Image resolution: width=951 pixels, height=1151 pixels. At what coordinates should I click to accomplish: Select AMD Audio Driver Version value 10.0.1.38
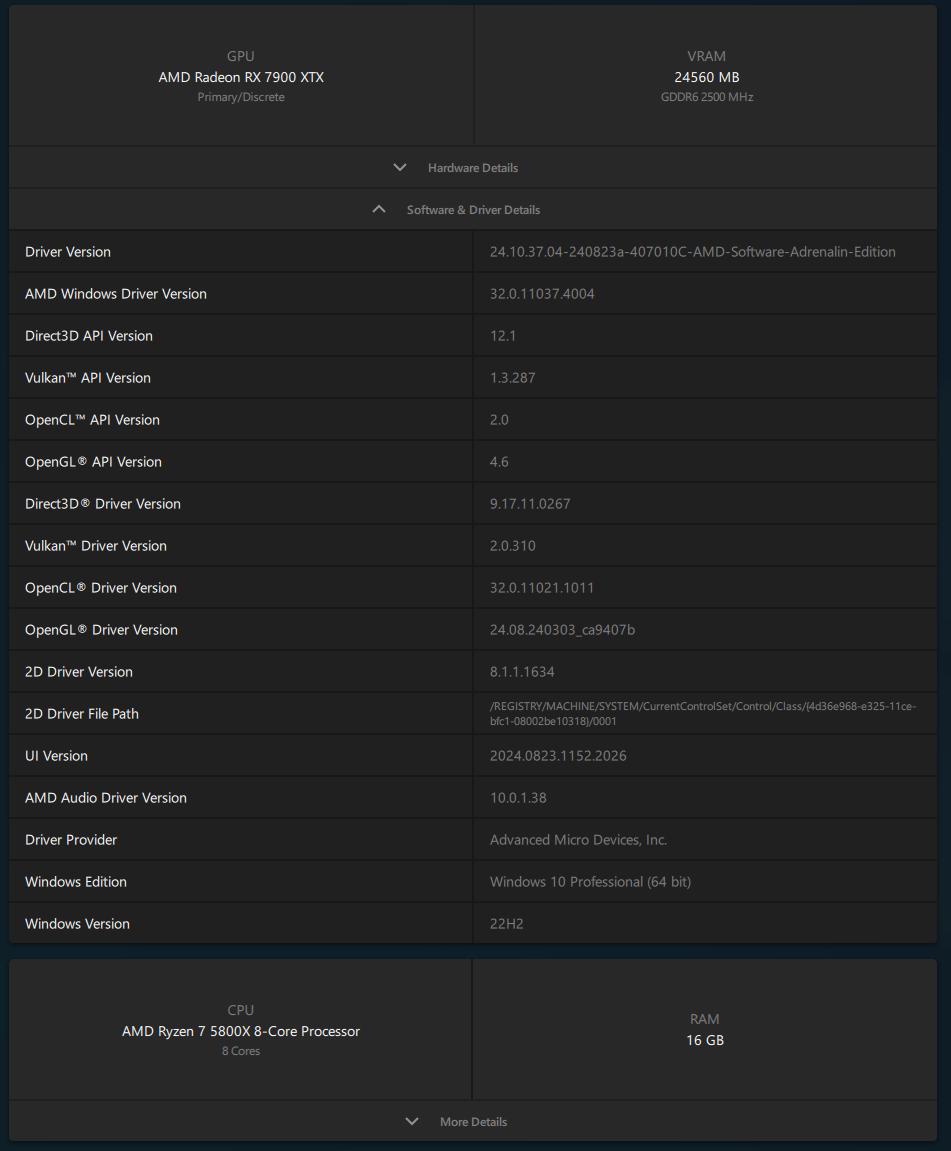[x=518, y=797]
